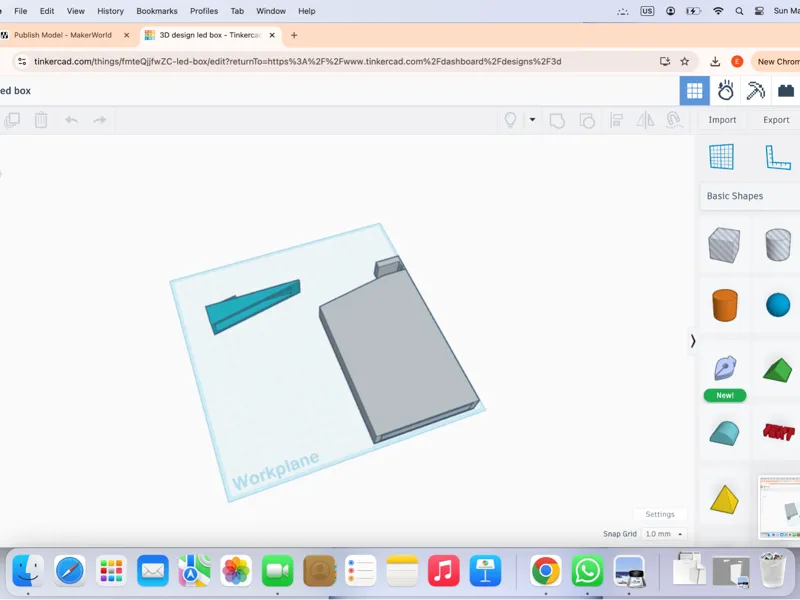Collapse the shapes panel with the chevron
Screen dimensions: 800x600
(x=693, y=341)
